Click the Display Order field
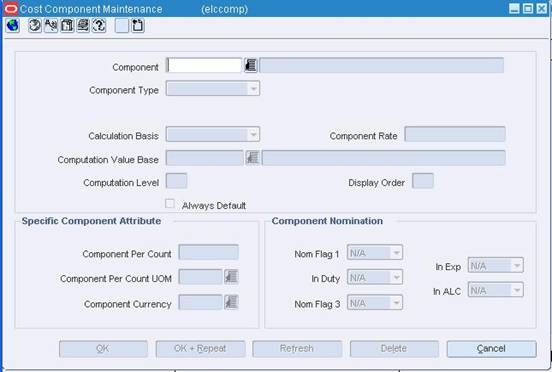 pyautogui.click(x=423, y=181)
